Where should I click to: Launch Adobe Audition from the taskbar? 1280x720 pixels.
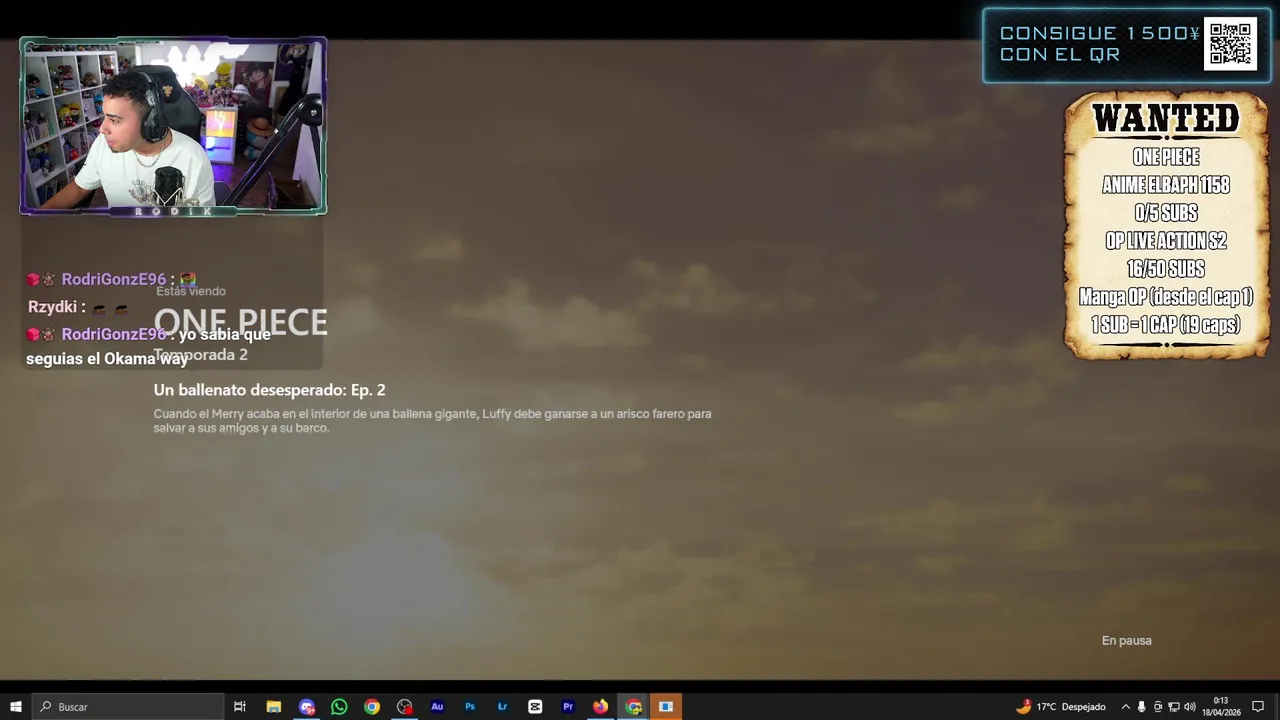tap(437, 707)
